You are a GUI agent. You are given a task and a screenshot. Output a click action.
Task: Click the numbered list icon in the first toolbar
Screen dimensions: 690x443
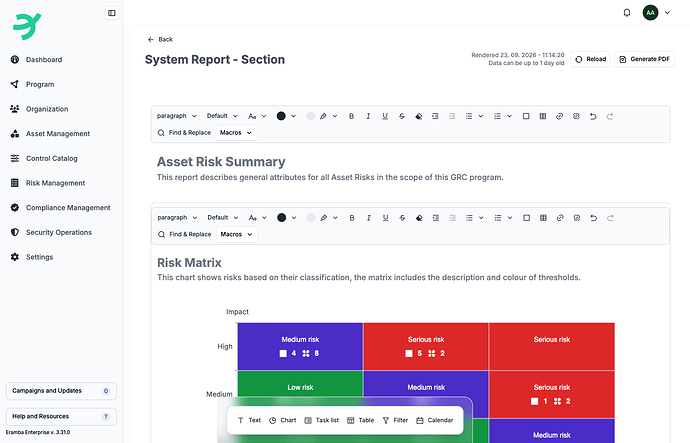pos(497,116)
